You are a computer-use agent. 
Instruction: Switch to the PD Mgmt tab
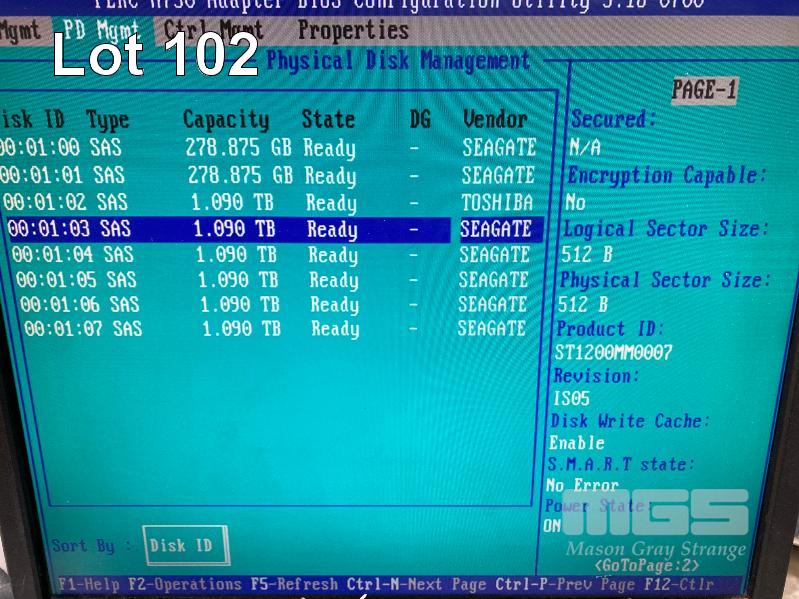[101, 31]
